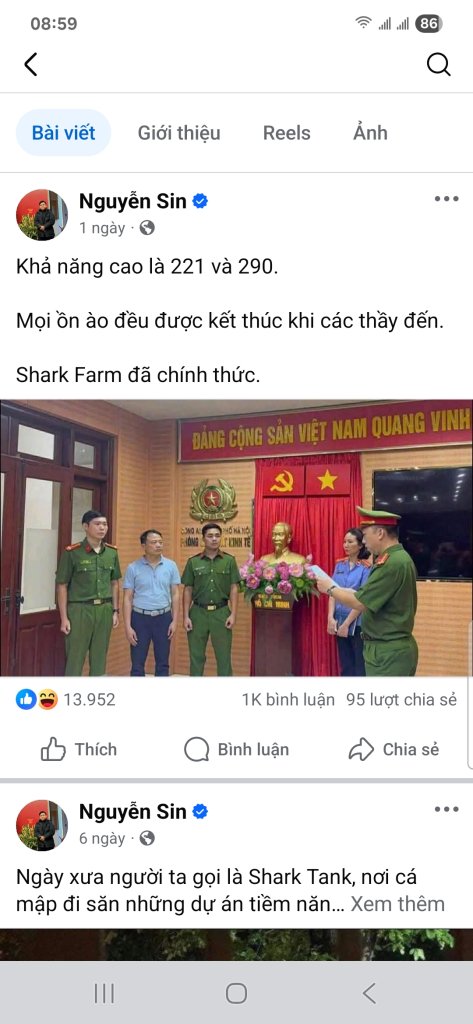
Task: Tap the like reaction emoji count
Action: [x=65, y=699]
